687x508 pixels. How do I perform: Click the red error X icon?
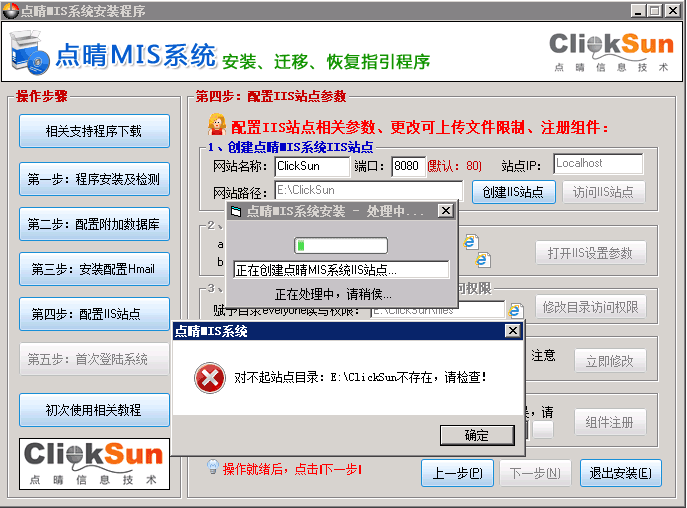pyautogui.click(x=209, y=377)
